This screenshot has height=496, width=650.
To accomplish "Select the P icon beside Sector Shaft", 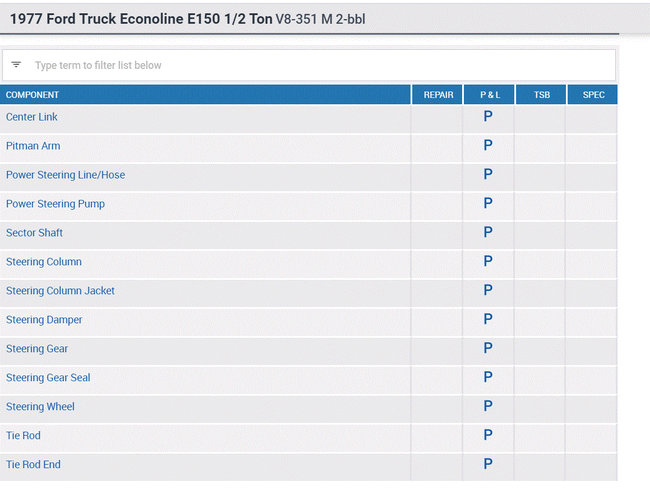I will pos(488,233).
